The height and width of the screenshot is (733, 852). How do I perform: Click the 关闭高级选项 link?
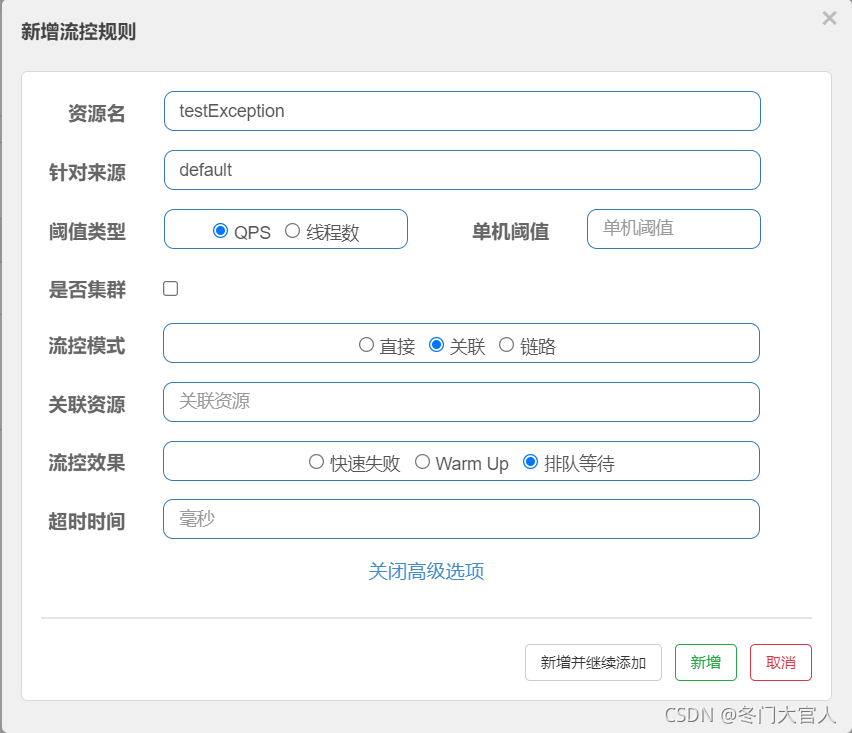tap(427, 570)
